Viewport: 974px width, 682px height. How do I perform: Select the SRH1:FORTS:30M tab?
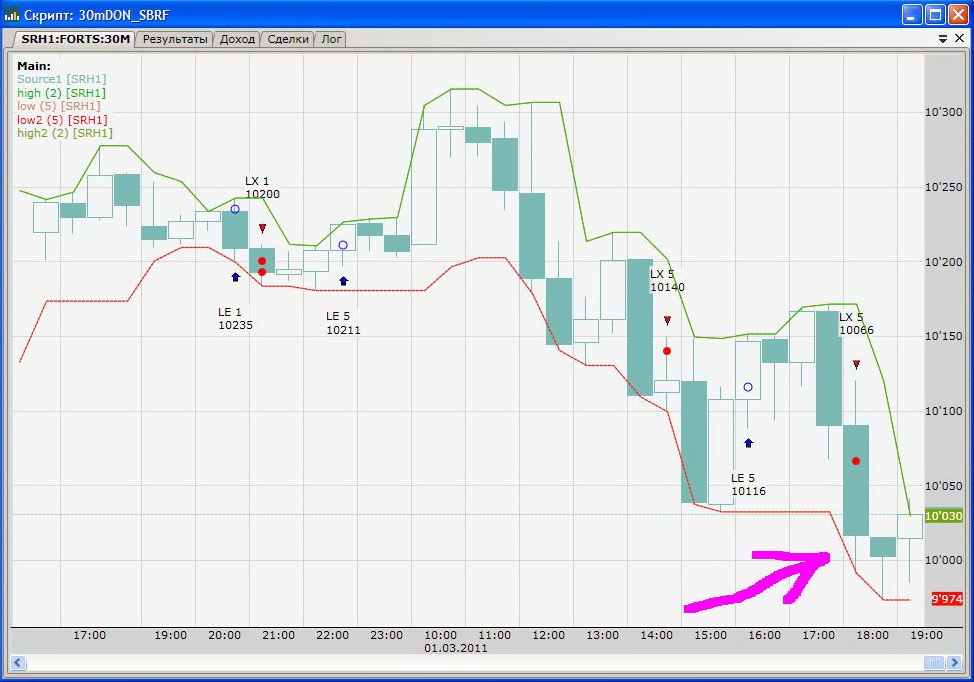pos(75,39)
